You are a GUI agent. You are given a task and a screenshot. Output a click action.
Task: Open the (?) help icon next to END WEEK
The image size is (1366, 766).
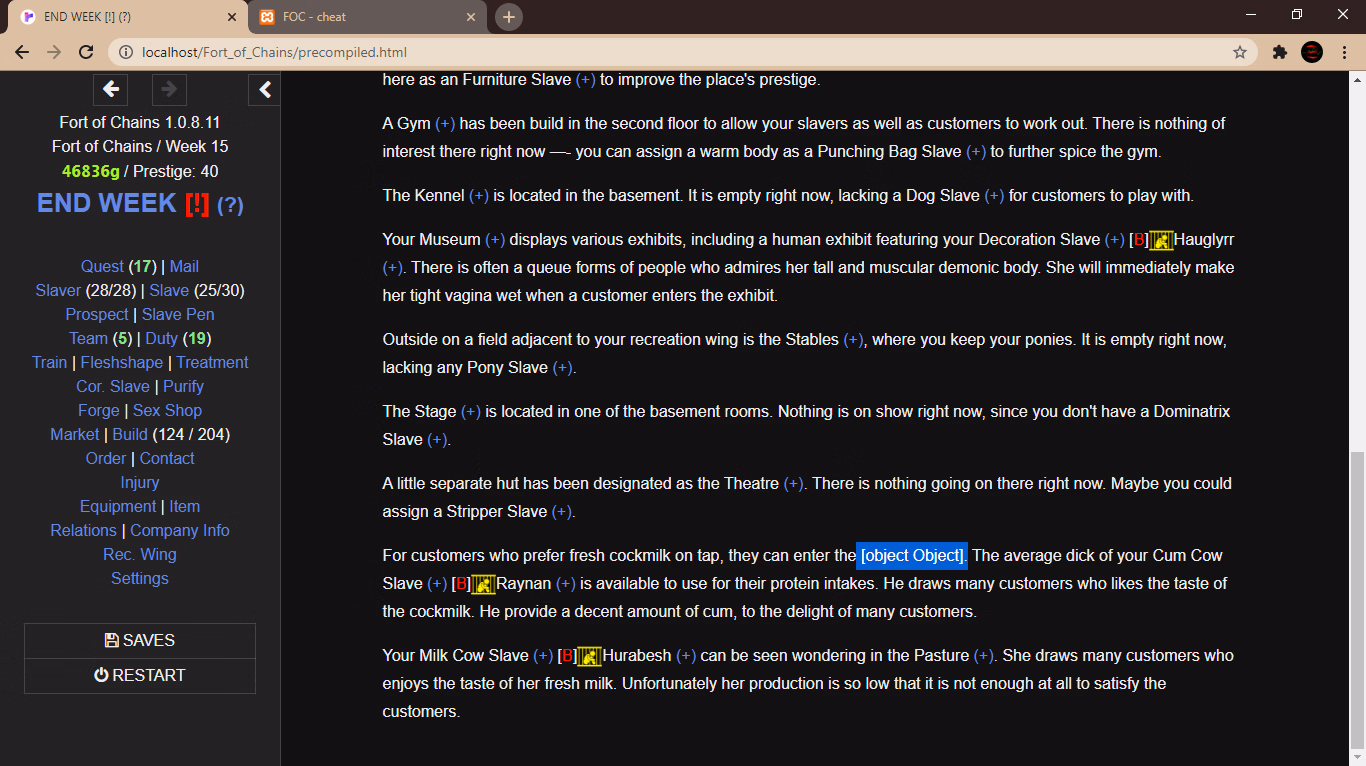tap(231, 203)
